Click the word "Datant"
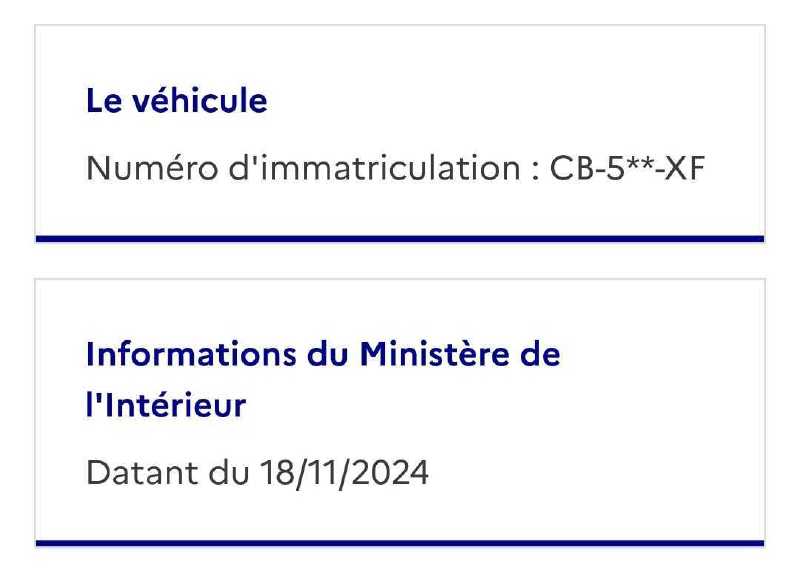The height and width of the screenshot is (576, 800). coord(142,473)
